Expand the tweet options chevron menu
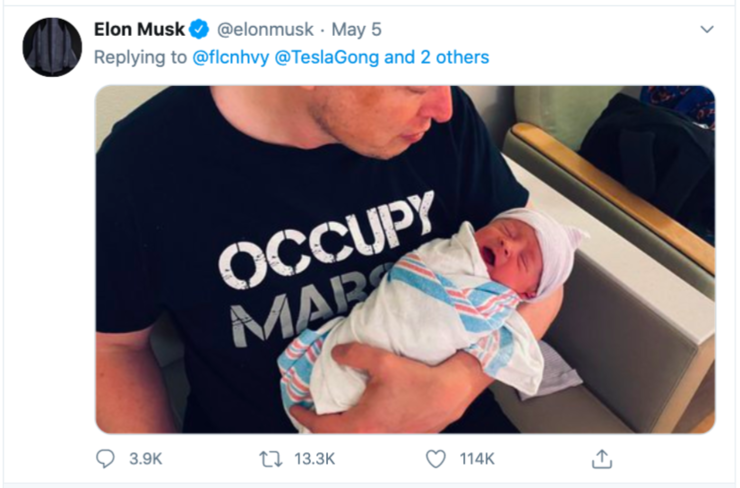The image size is (740, 488). pos(708,30)
